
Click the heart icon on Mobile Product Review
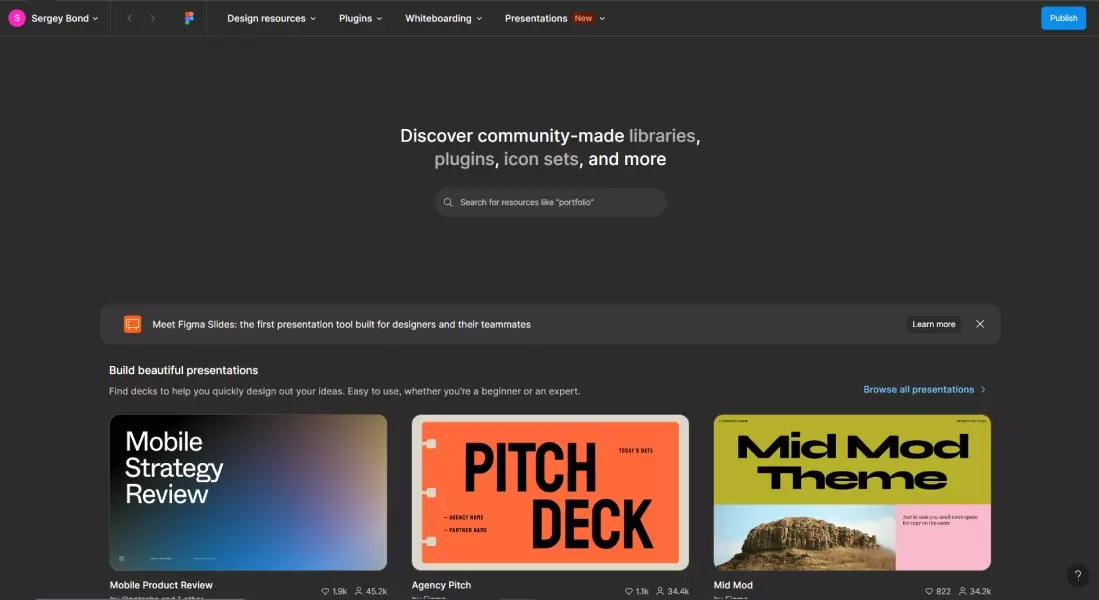point(325,592)
